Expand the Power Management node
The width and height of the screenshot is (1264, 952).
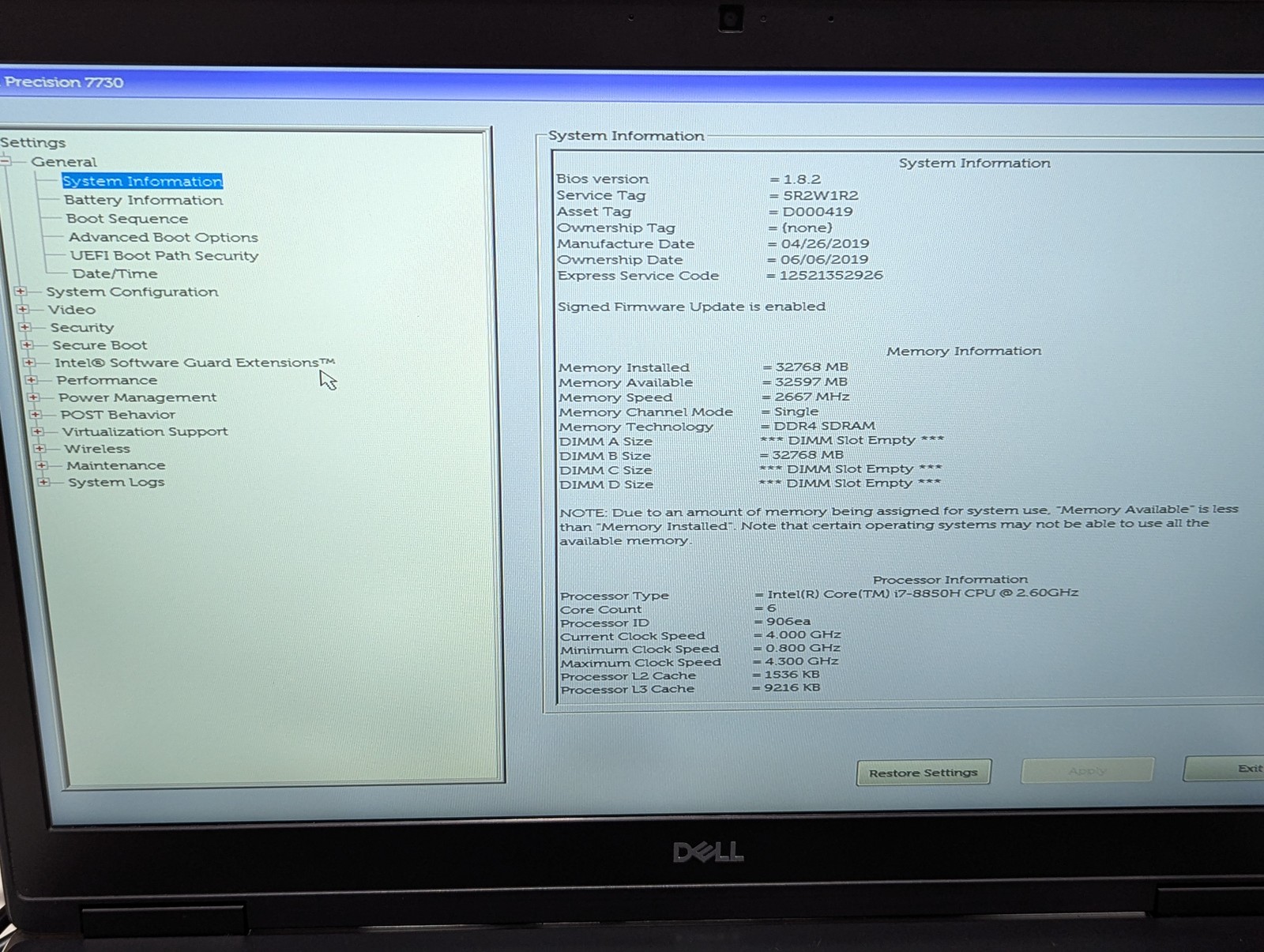point(34,397)
